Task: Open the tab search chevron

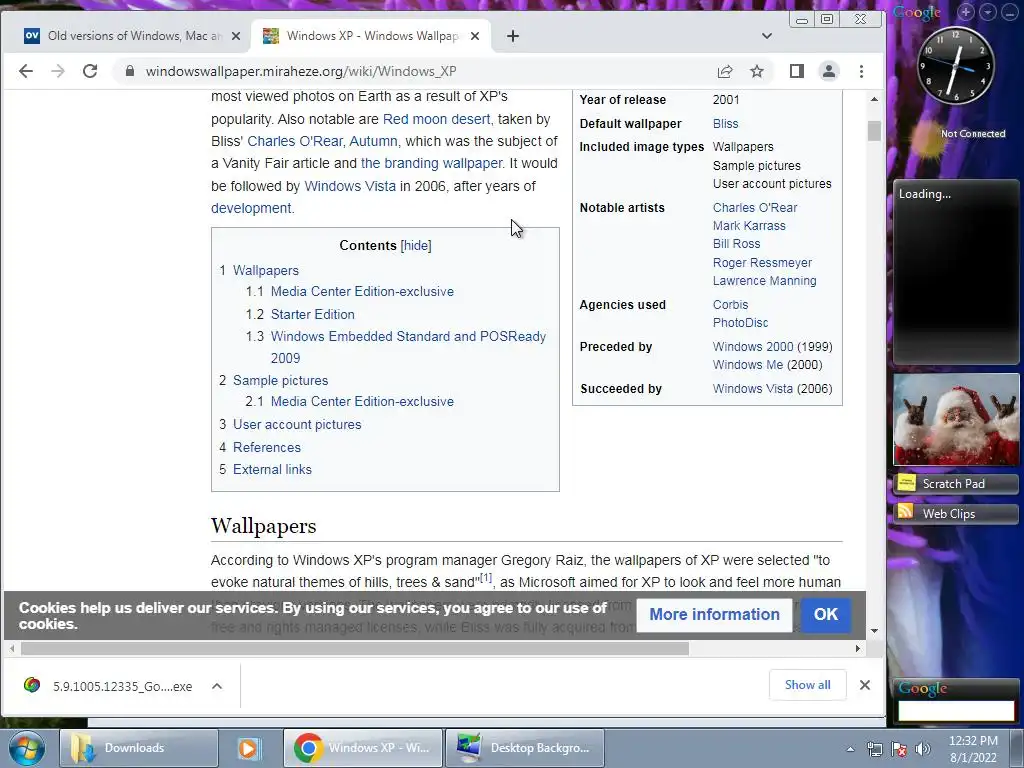Action: tap(767, 36)
